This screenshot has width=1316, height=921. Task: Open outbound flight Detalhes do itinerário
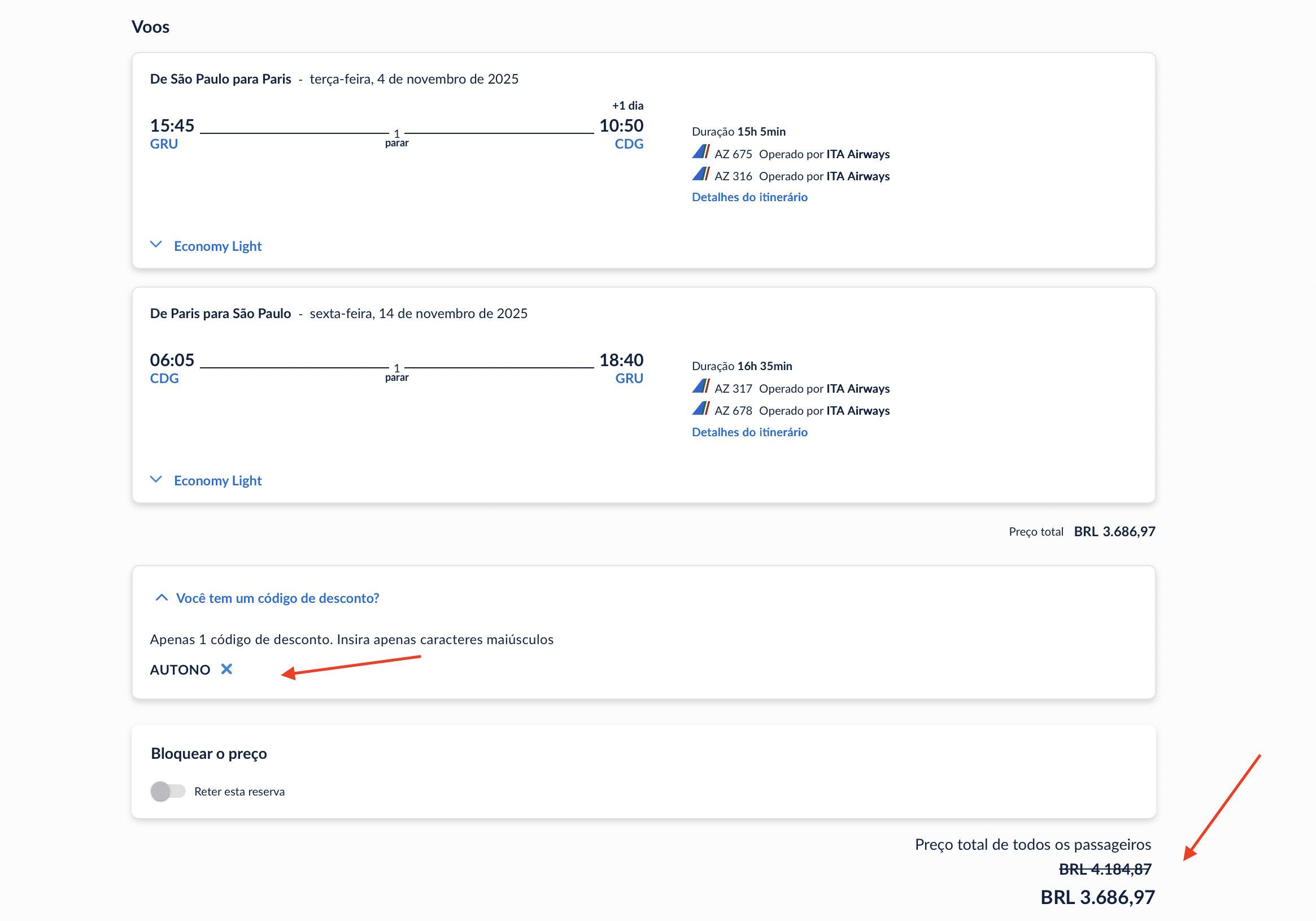click(x=749, y=197)
